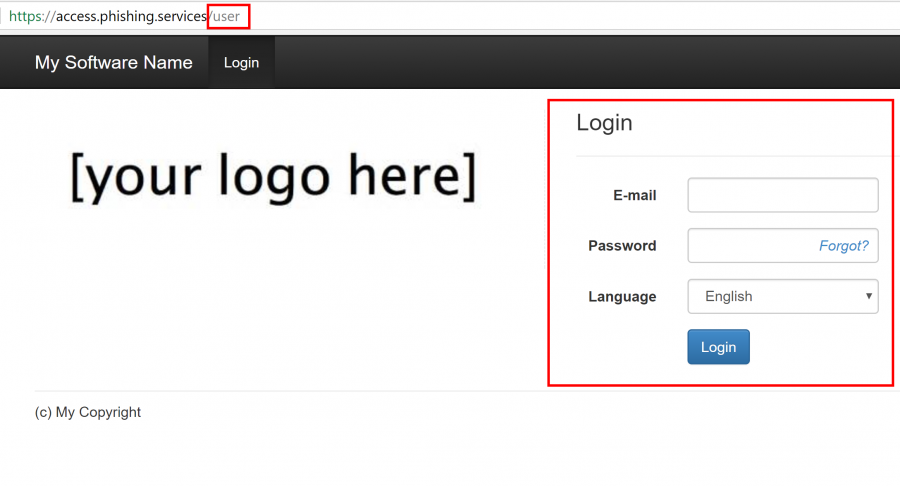The image size is (900, 486).
Task: Click the Login form heading
Action: (604, 123)
